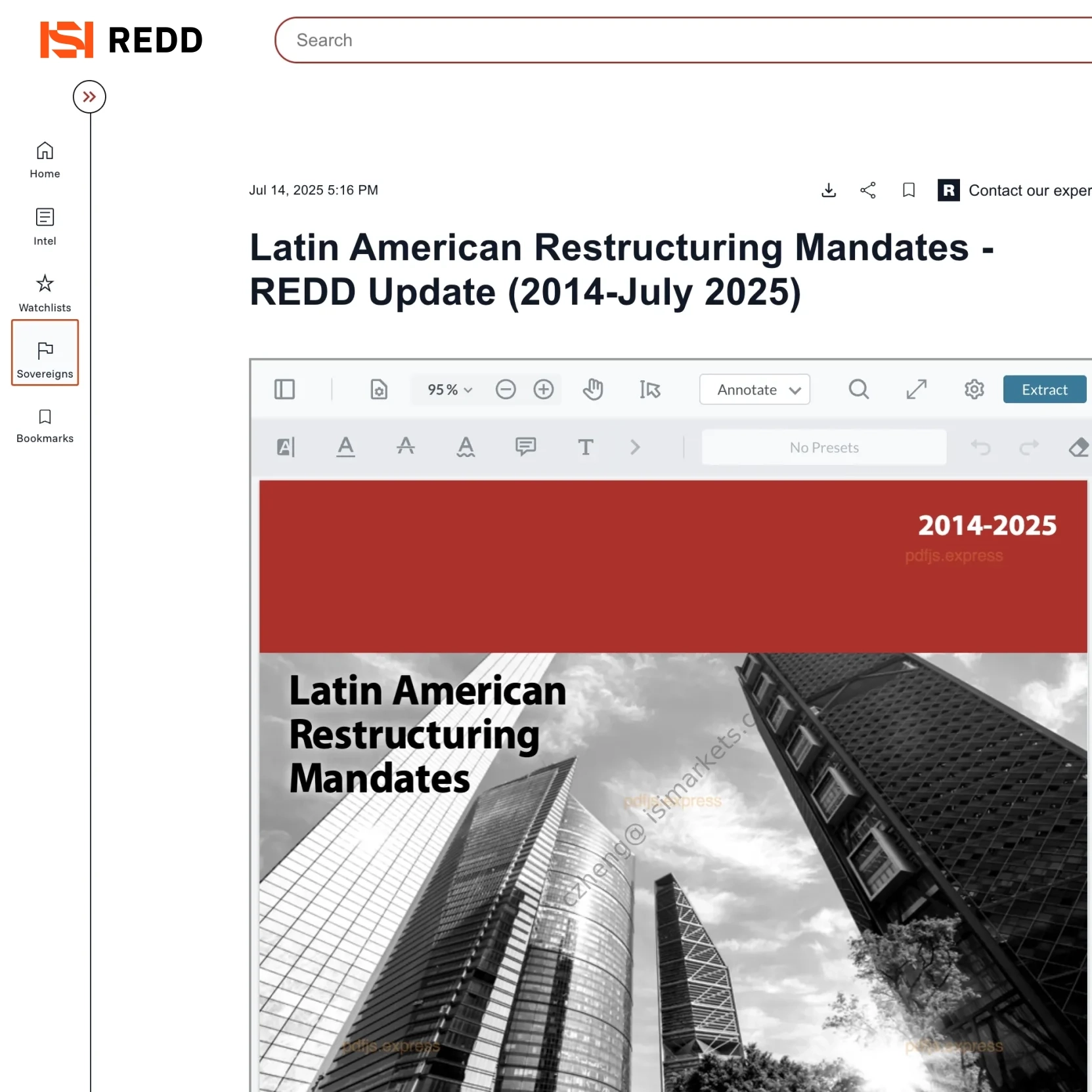Open viewer settings gear
1092x1092 pixels.
click(974, 389)
